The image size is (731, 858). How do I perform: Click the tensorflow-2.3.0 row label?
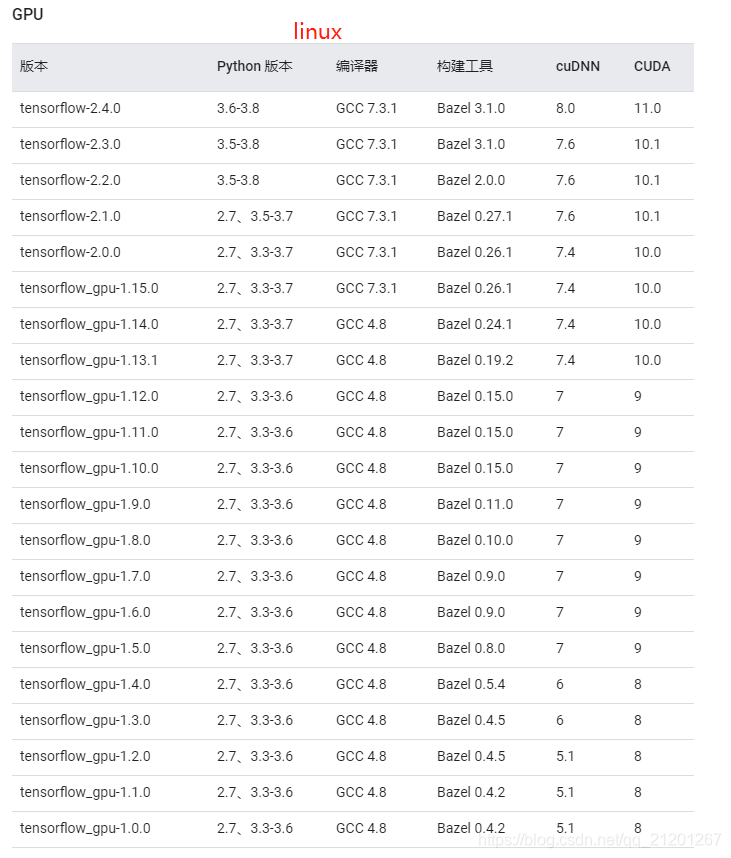[x=70, y=144]
